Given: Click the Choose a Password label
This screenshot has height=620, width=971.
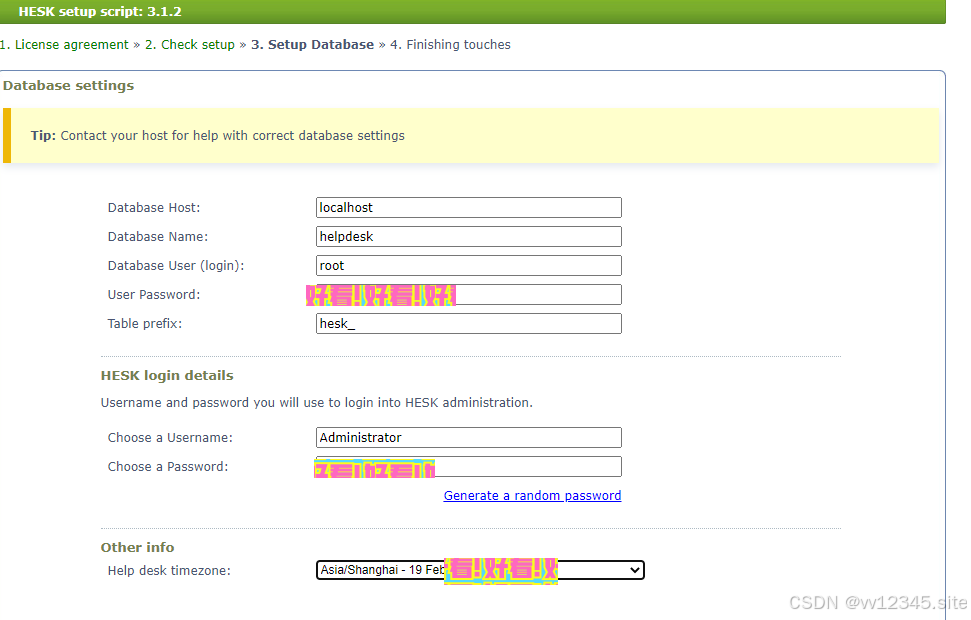Looking at the screenshot, I should [168, 466].
